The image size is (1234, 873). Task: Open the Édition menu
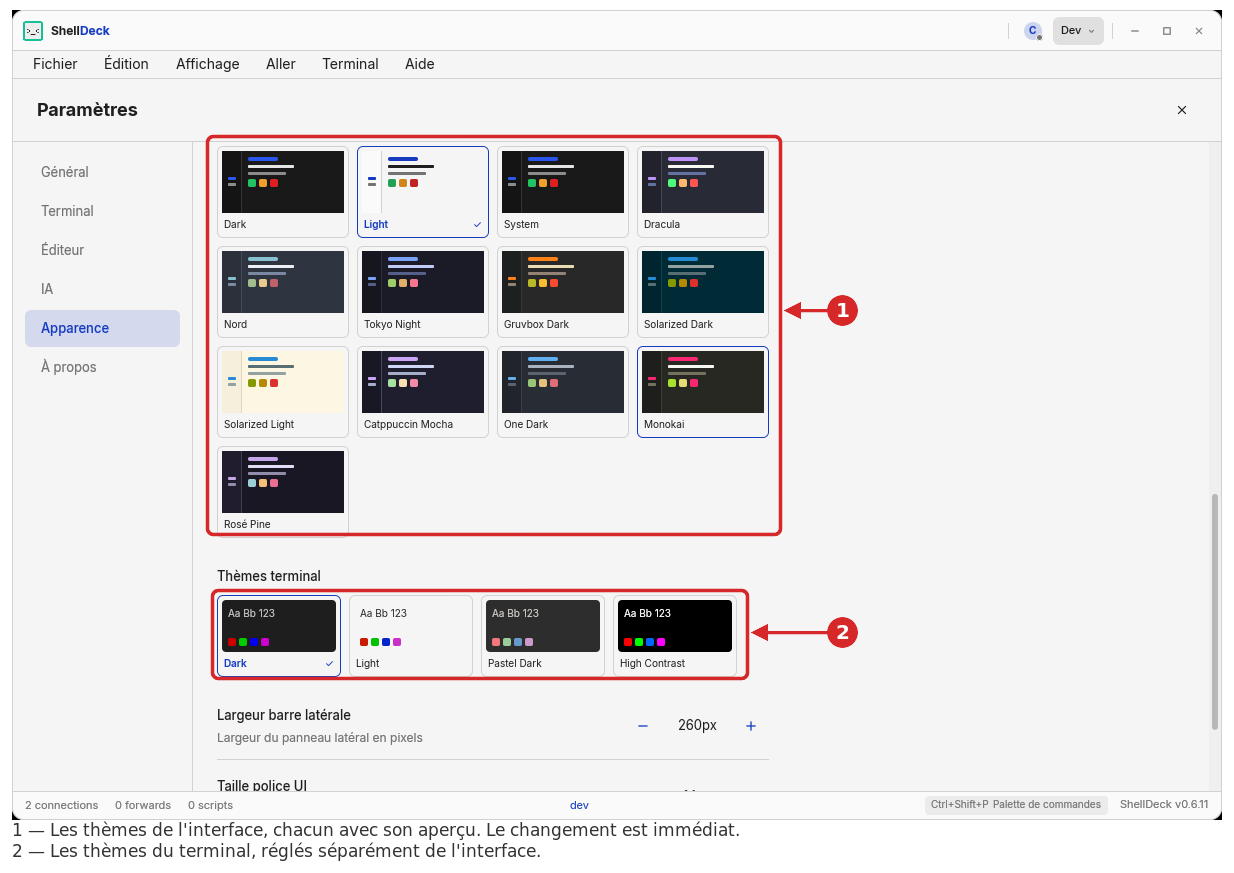point(126,64)
